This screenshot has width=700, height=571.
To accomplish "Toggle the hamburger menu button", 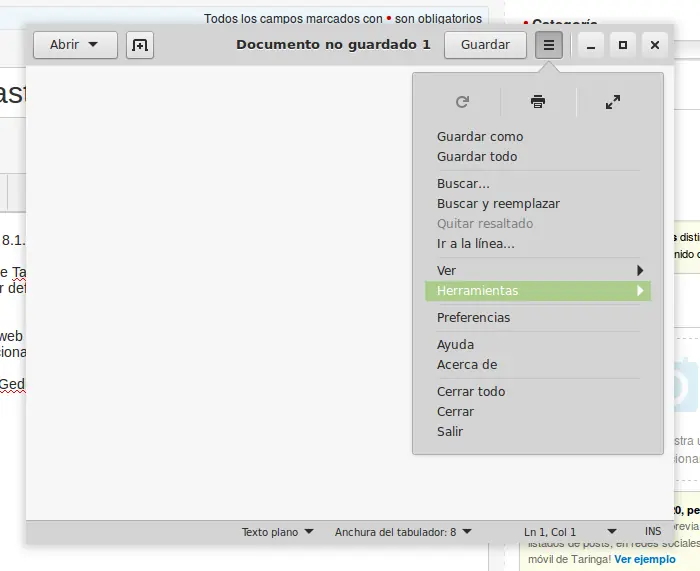I will (549, 45).
